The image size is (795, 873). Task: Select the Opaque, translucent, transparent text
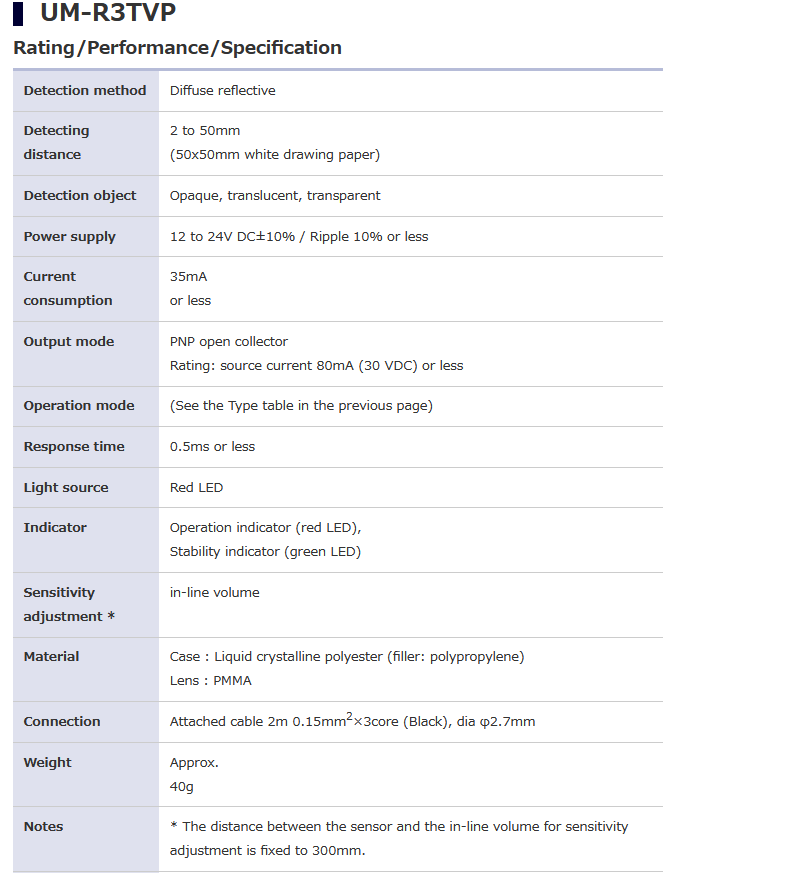[275, 196]
